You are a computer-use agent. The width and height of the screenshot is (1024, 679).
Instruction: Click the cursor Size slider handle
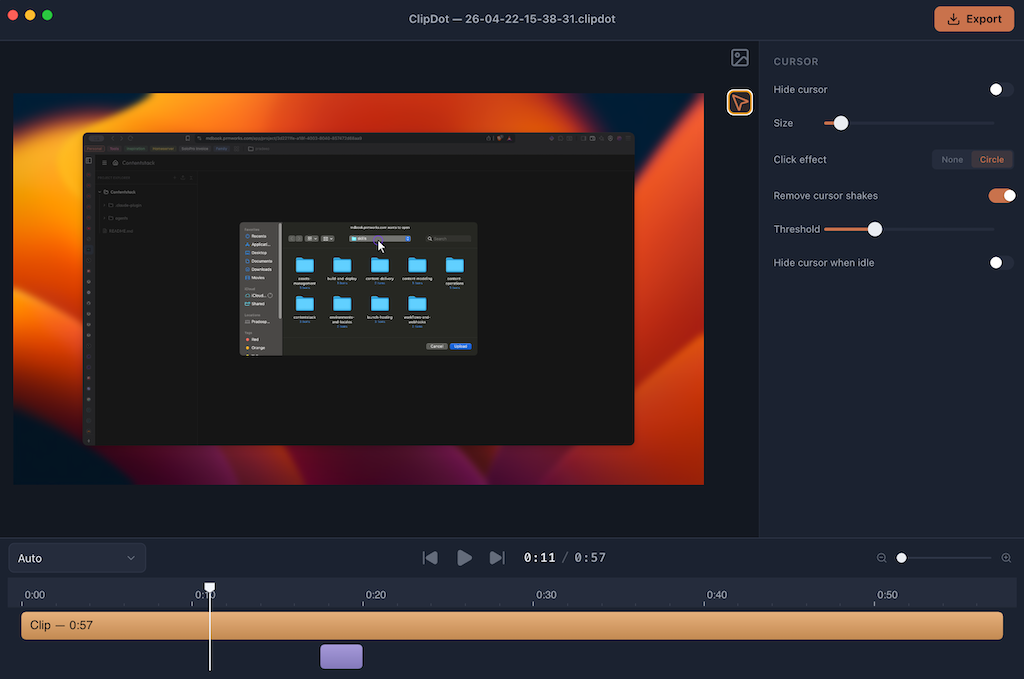pos(841,123)
